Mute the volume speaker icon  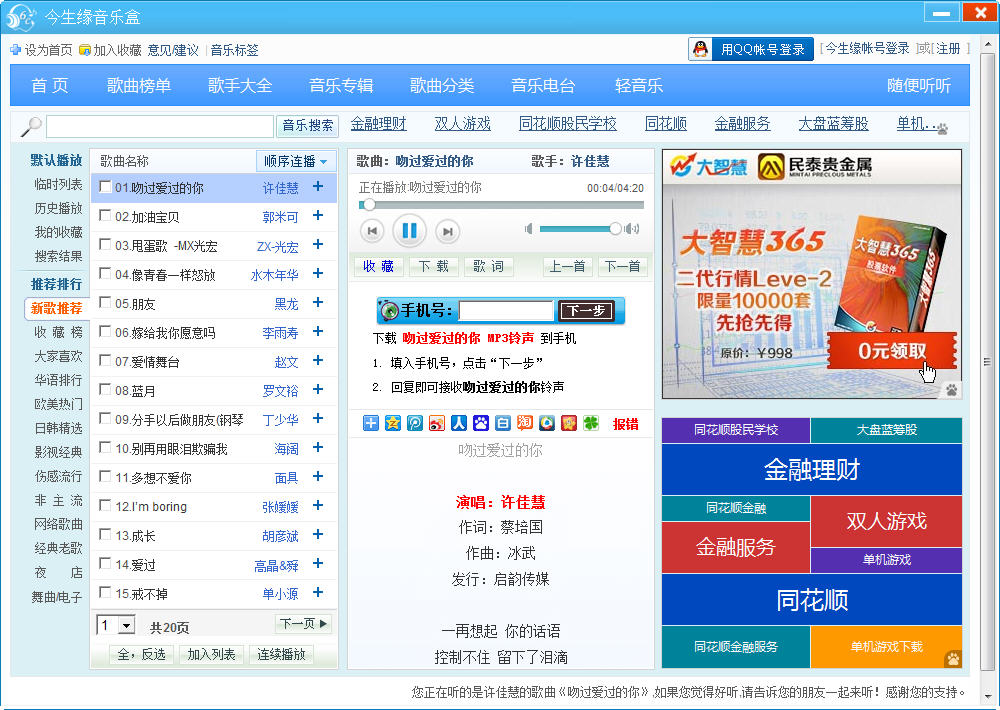[x=529, y=229]
